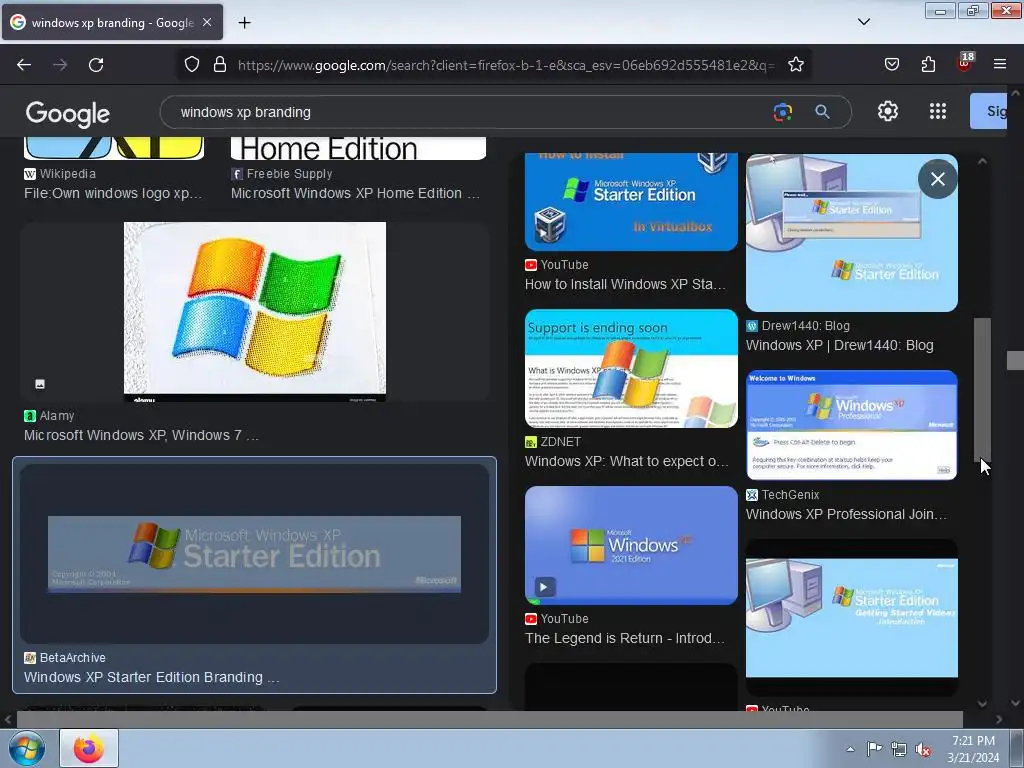Image resolution: width=1024 pixels, height=768 pixels.
Task: Go back with the browser back arrow
Action: point(24,65)
